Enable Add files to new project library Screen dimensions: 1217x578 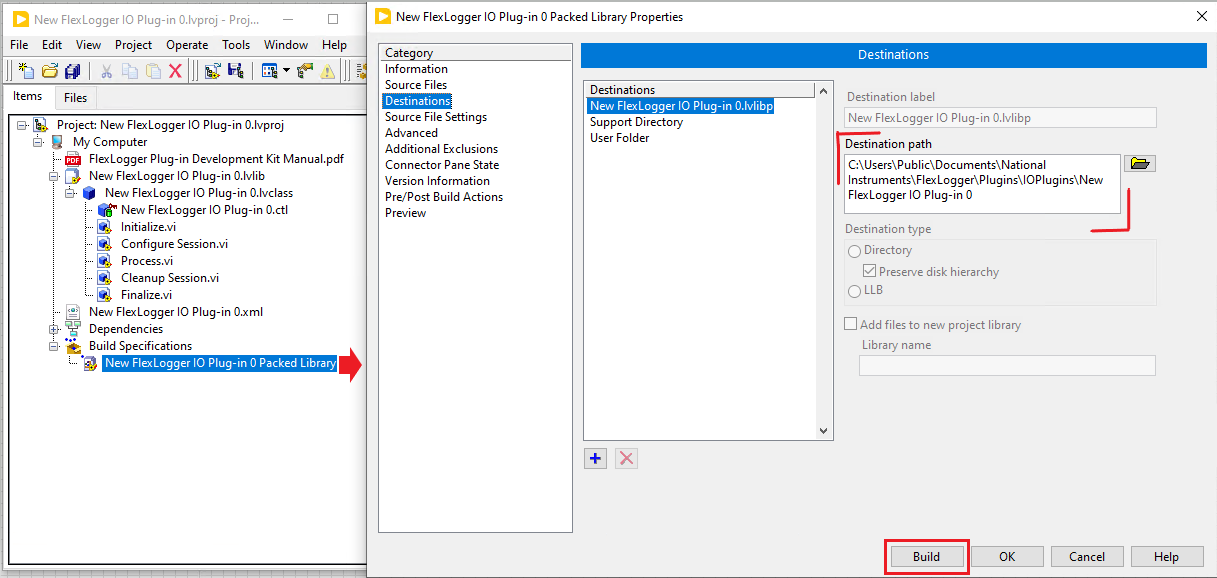pos(851,324)
